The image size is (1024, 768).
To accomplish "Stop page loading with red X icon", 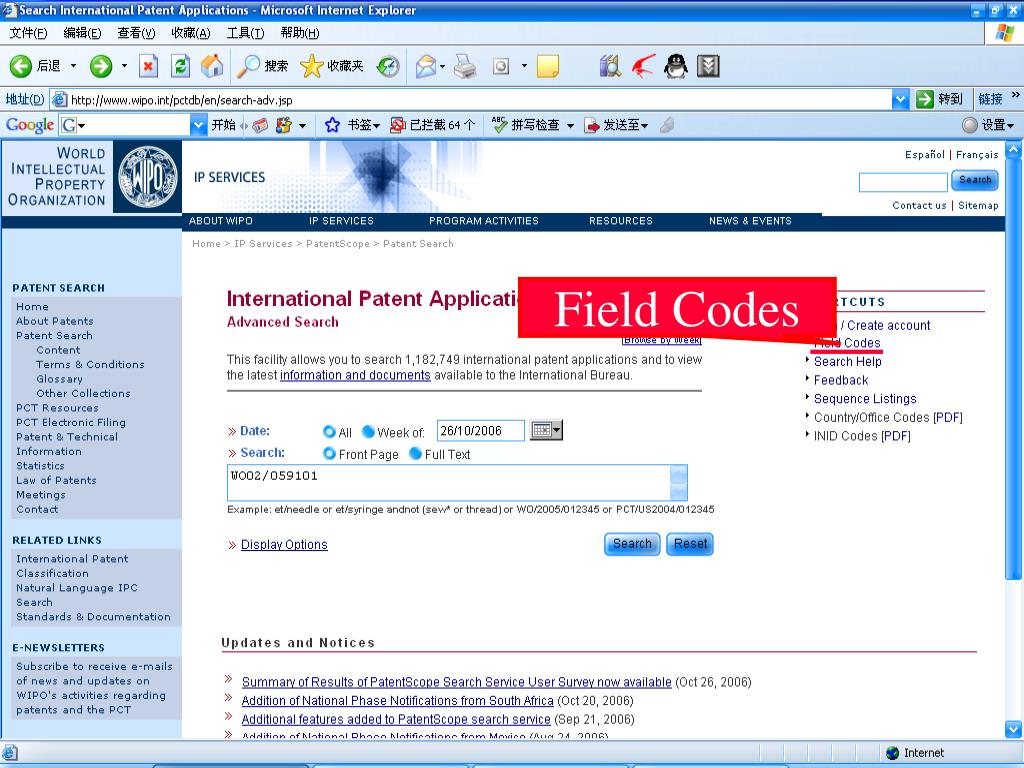I will (x=149, y=66).
